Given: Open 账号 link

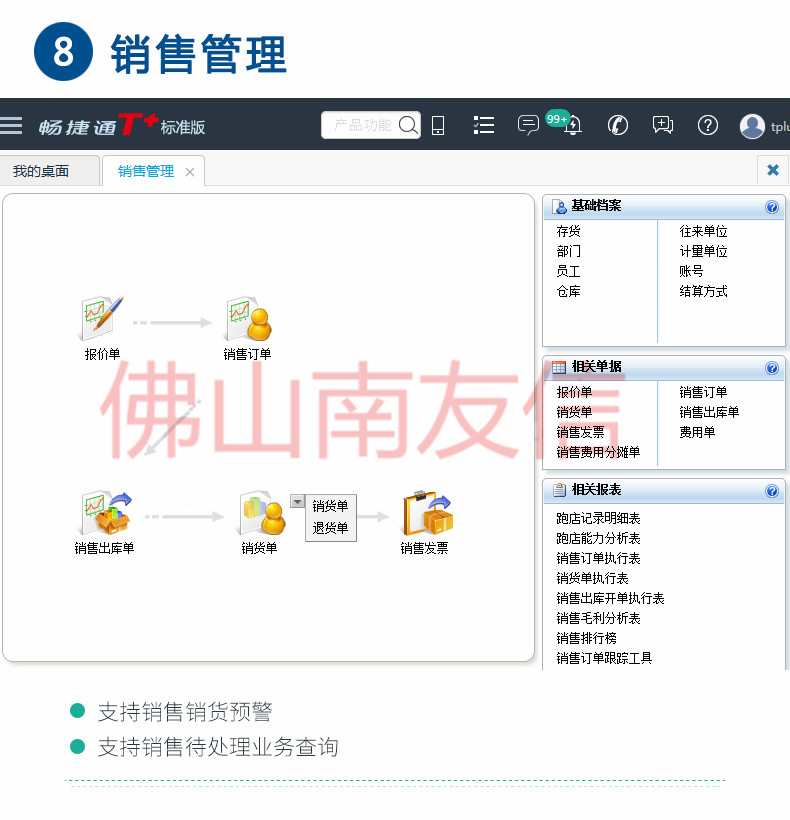Looking at the screenshot, I should point(691,271).
